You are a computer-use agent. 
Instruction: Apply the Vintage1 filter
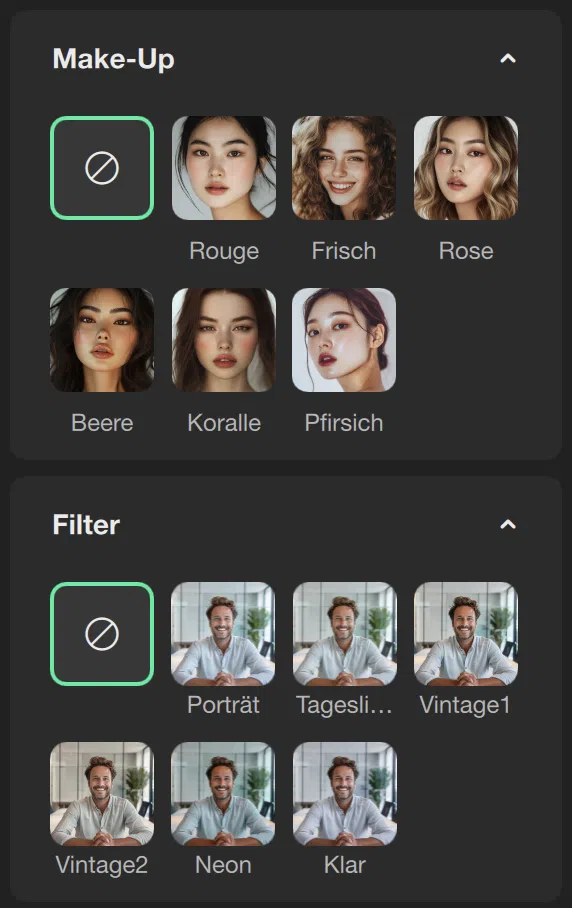tap(465, 634)
